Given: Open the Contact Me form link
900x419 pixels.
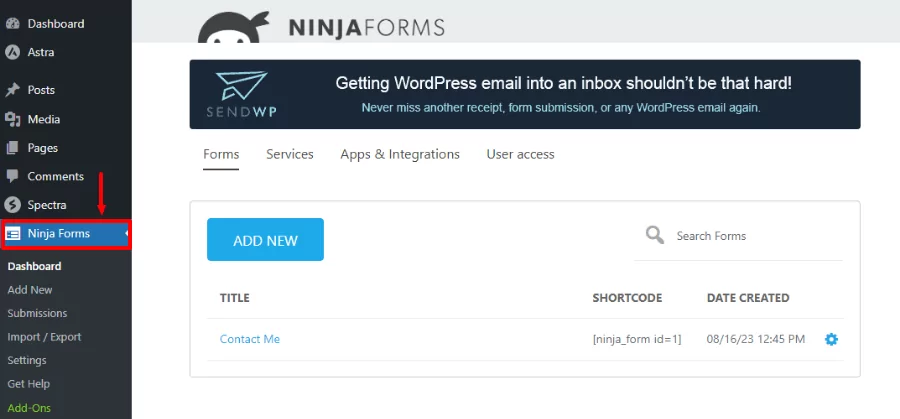Looking at the screenshot, I should coord(250,339).
